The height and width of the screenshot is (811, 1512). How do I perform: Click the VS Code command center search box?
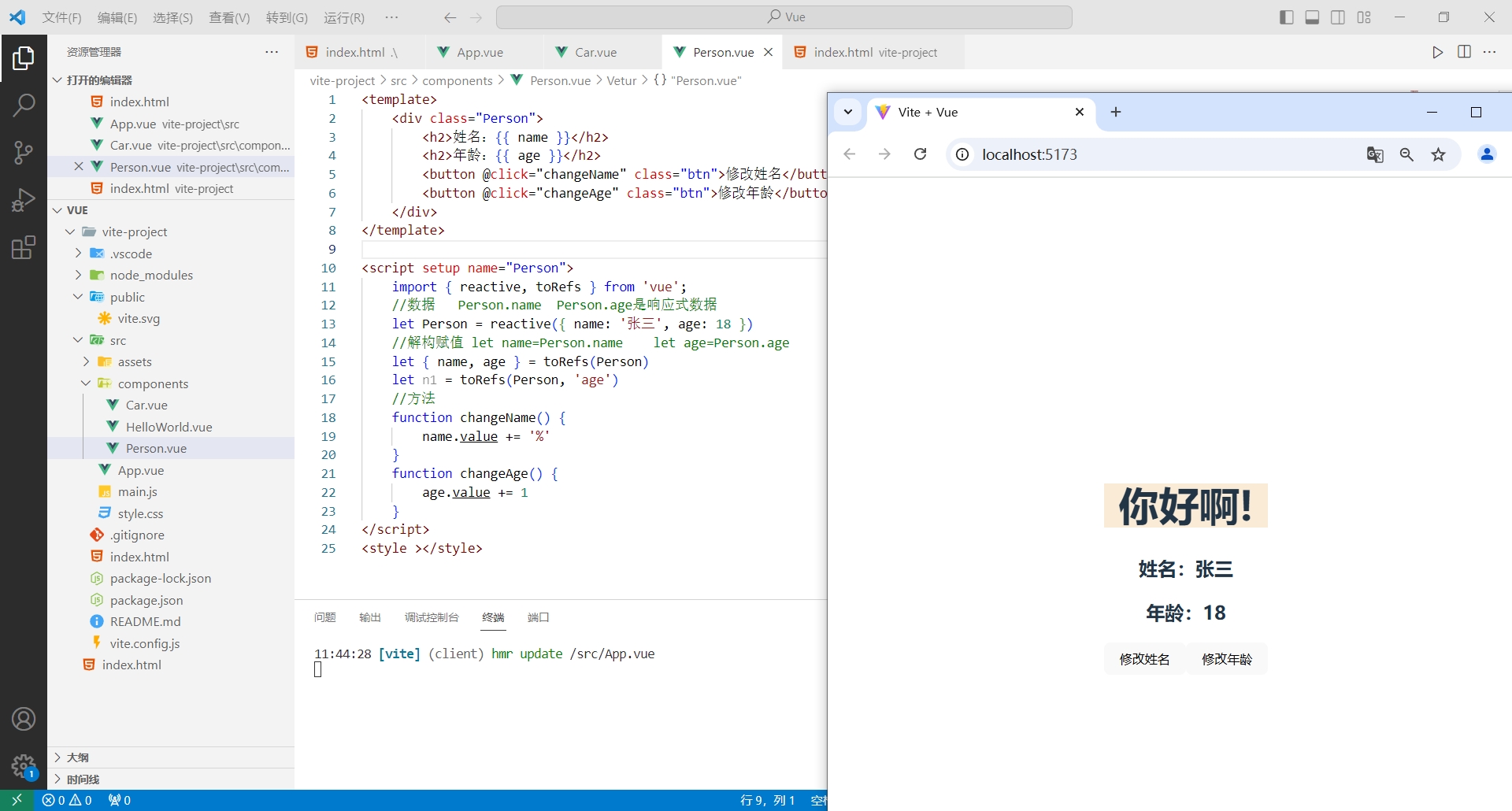784,17
